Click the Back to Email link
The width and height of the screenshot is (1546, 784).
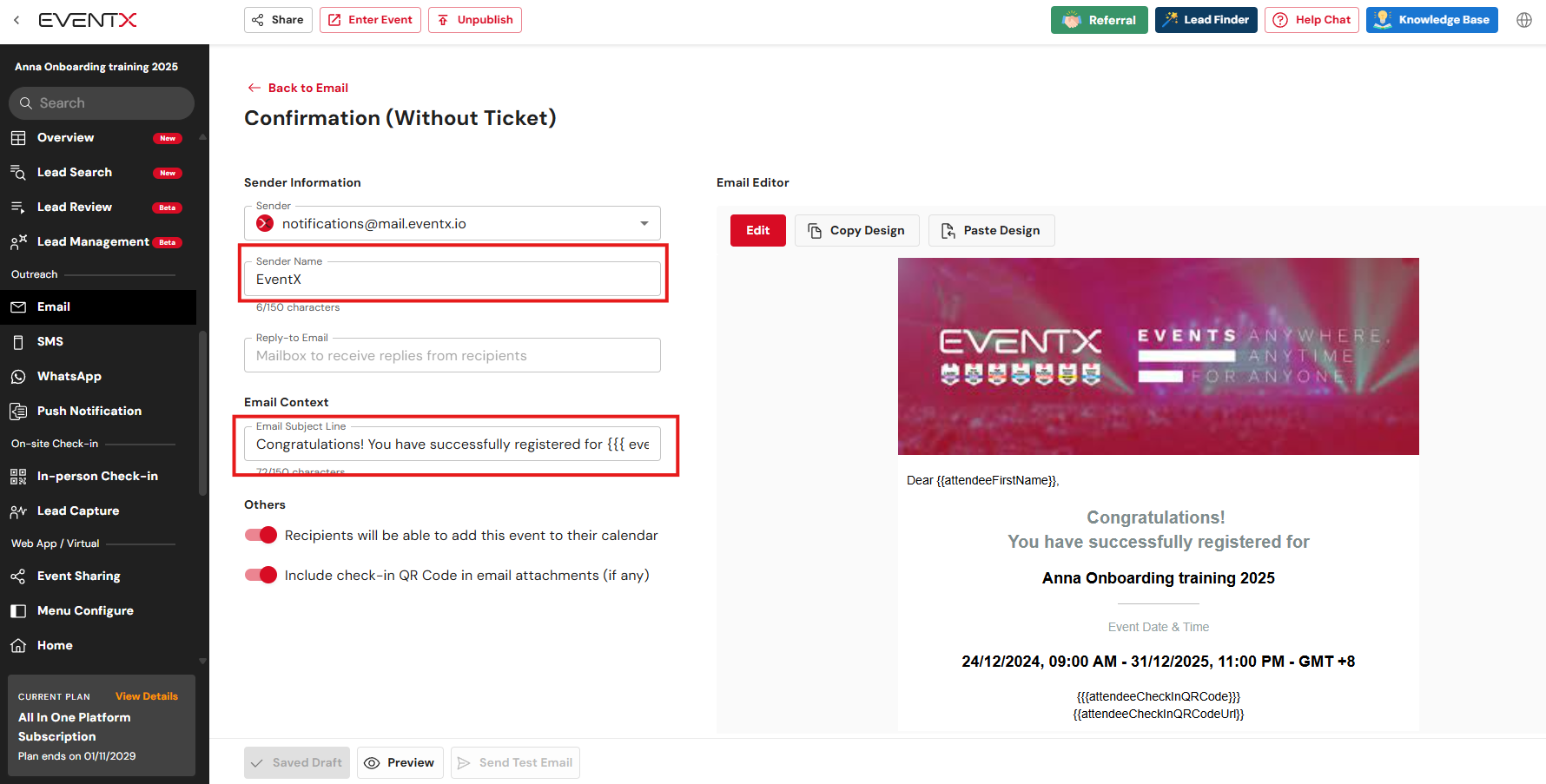coord(298,88)
